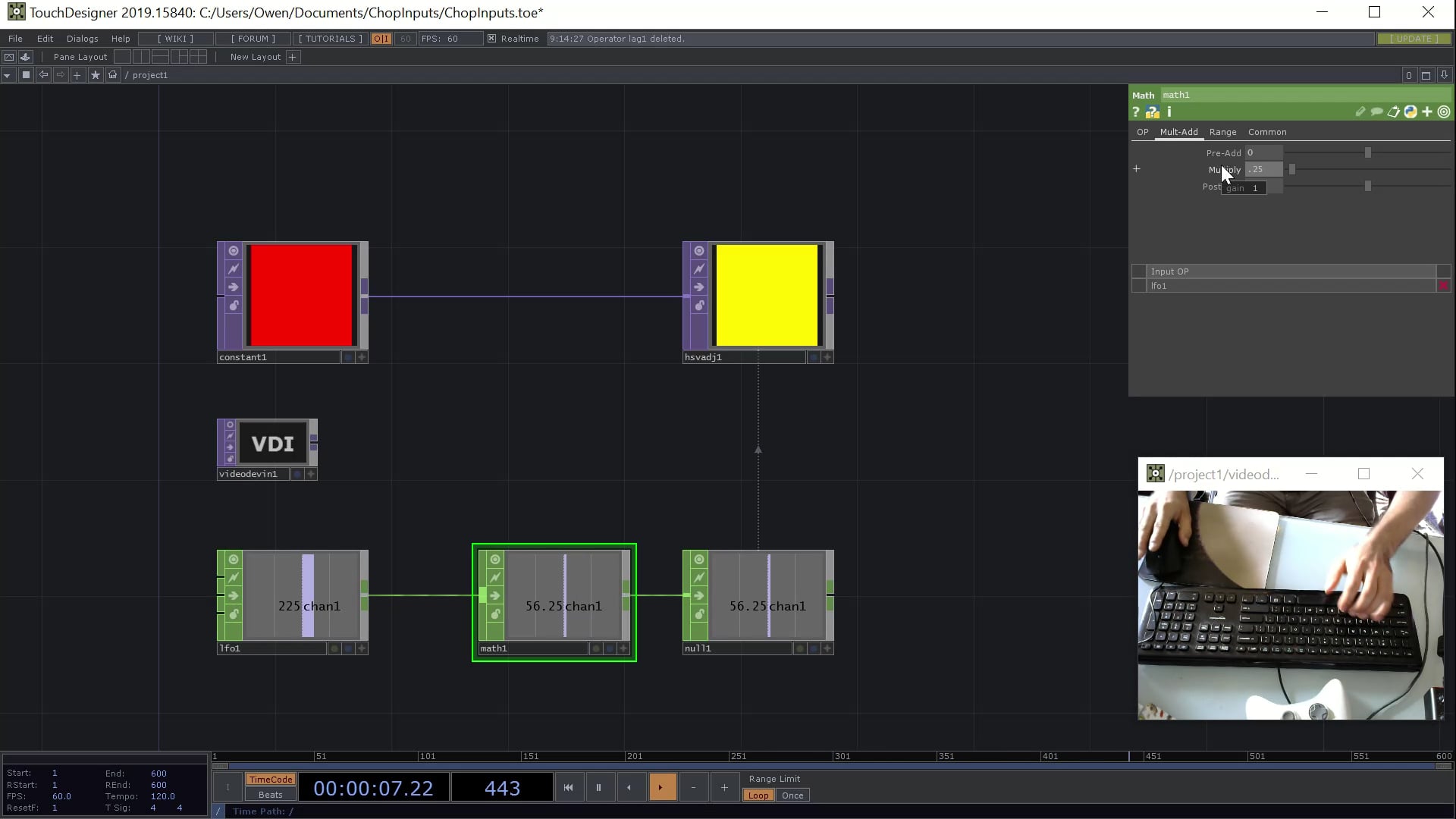
Task: Switch to the Range tab on math1
Action: point(1222,131)
